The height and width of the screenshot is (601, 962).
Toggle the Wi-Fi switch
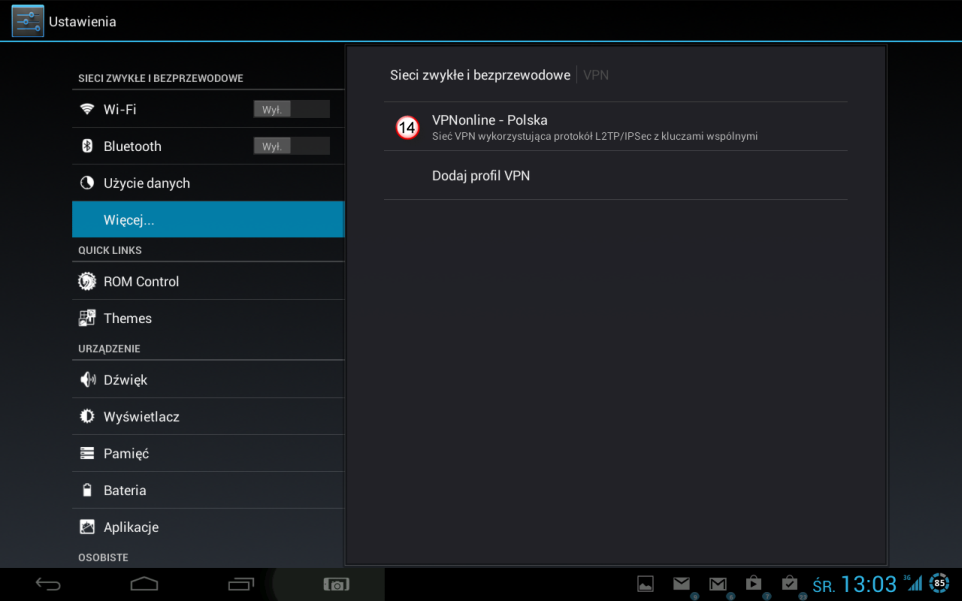291,109
